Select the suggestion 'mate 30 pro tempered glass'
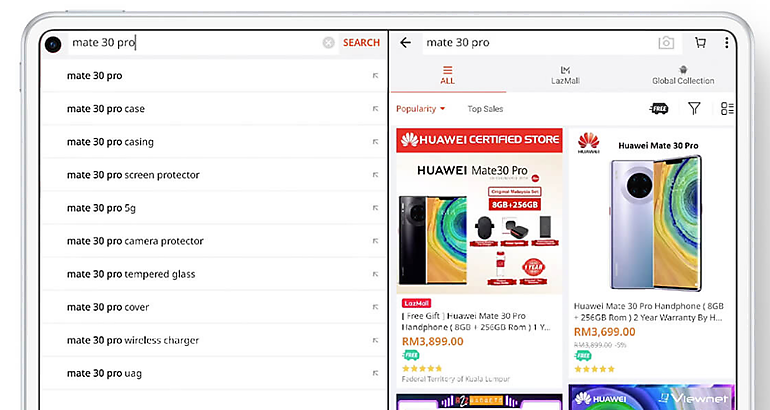Viewport: 770px width, 410px height. click(214, 274)
